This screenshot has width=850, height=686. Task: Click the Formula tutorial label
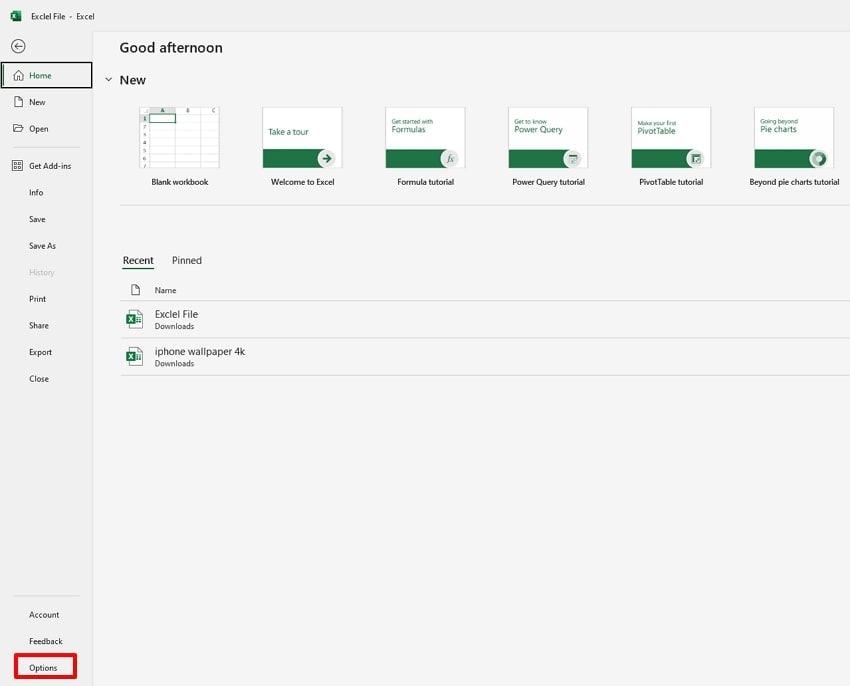pos(426,182)
